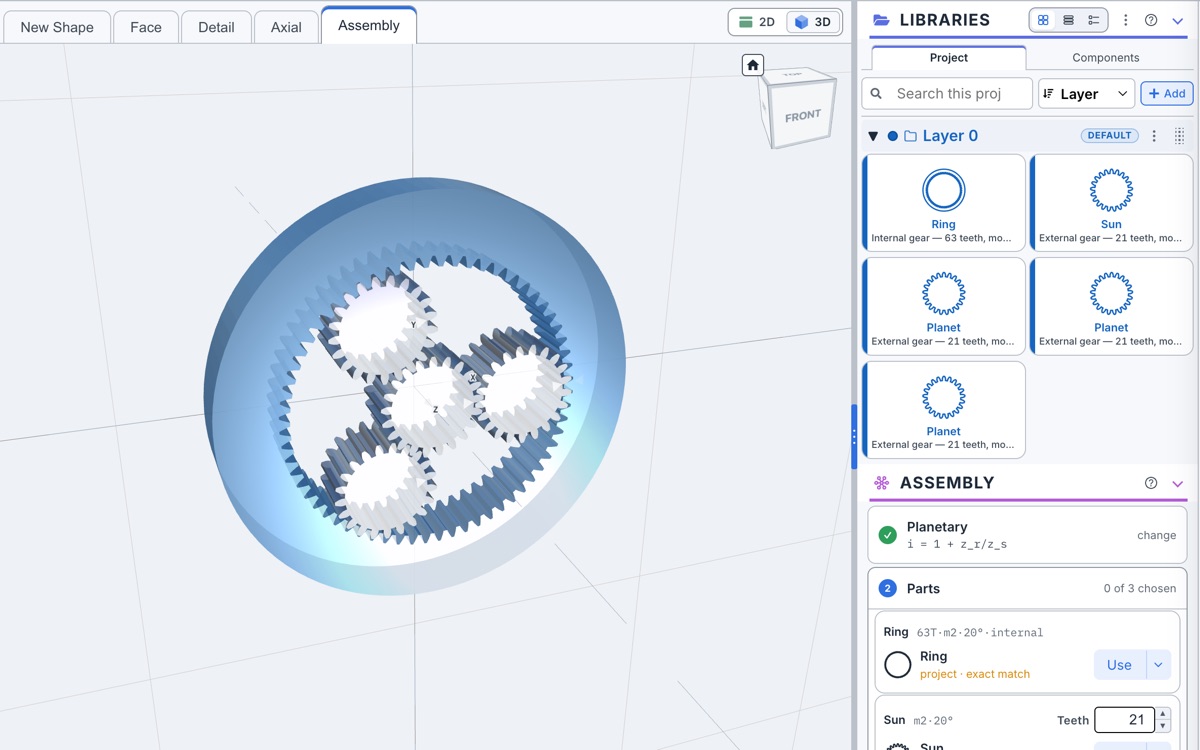
Task: Click the green Planetary checkmark icon
Action: pos(887,535)
